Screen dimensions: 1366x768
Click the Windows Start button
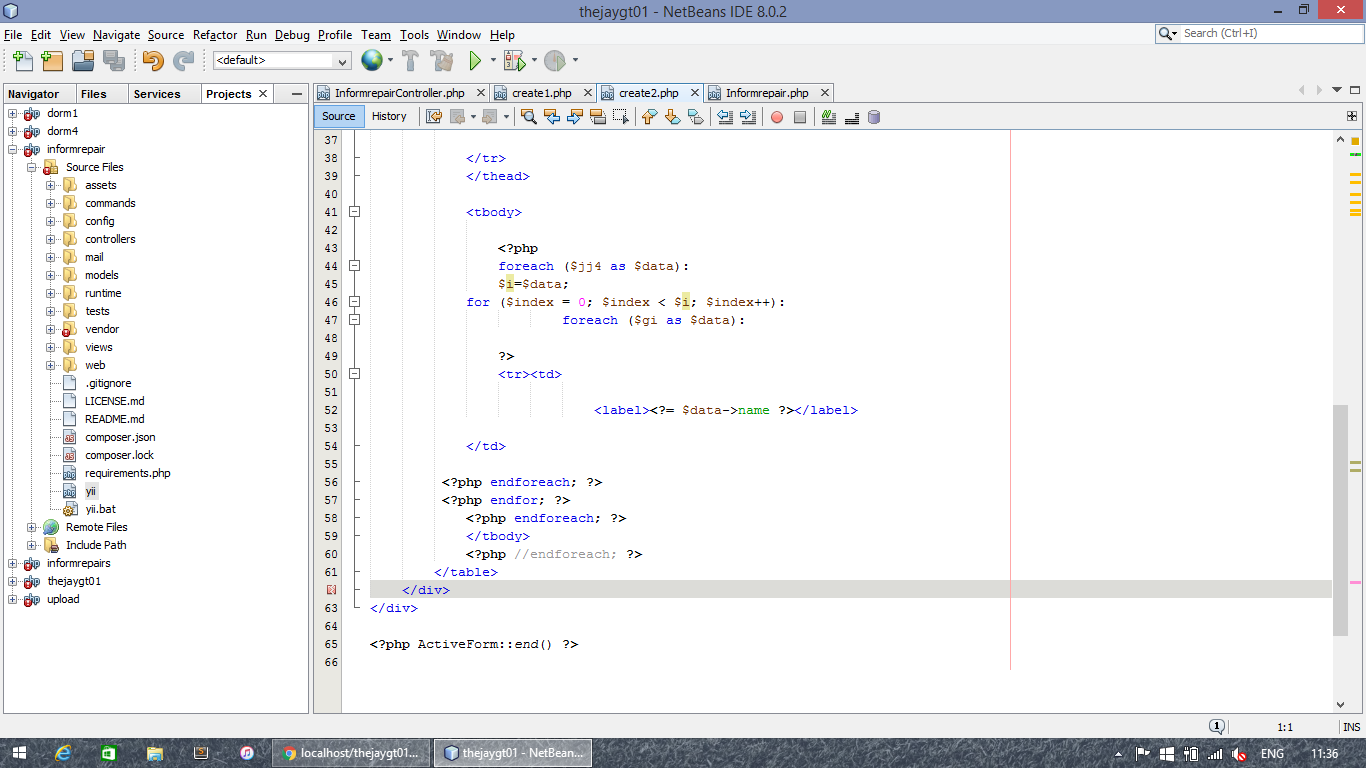tap(18, 753)
